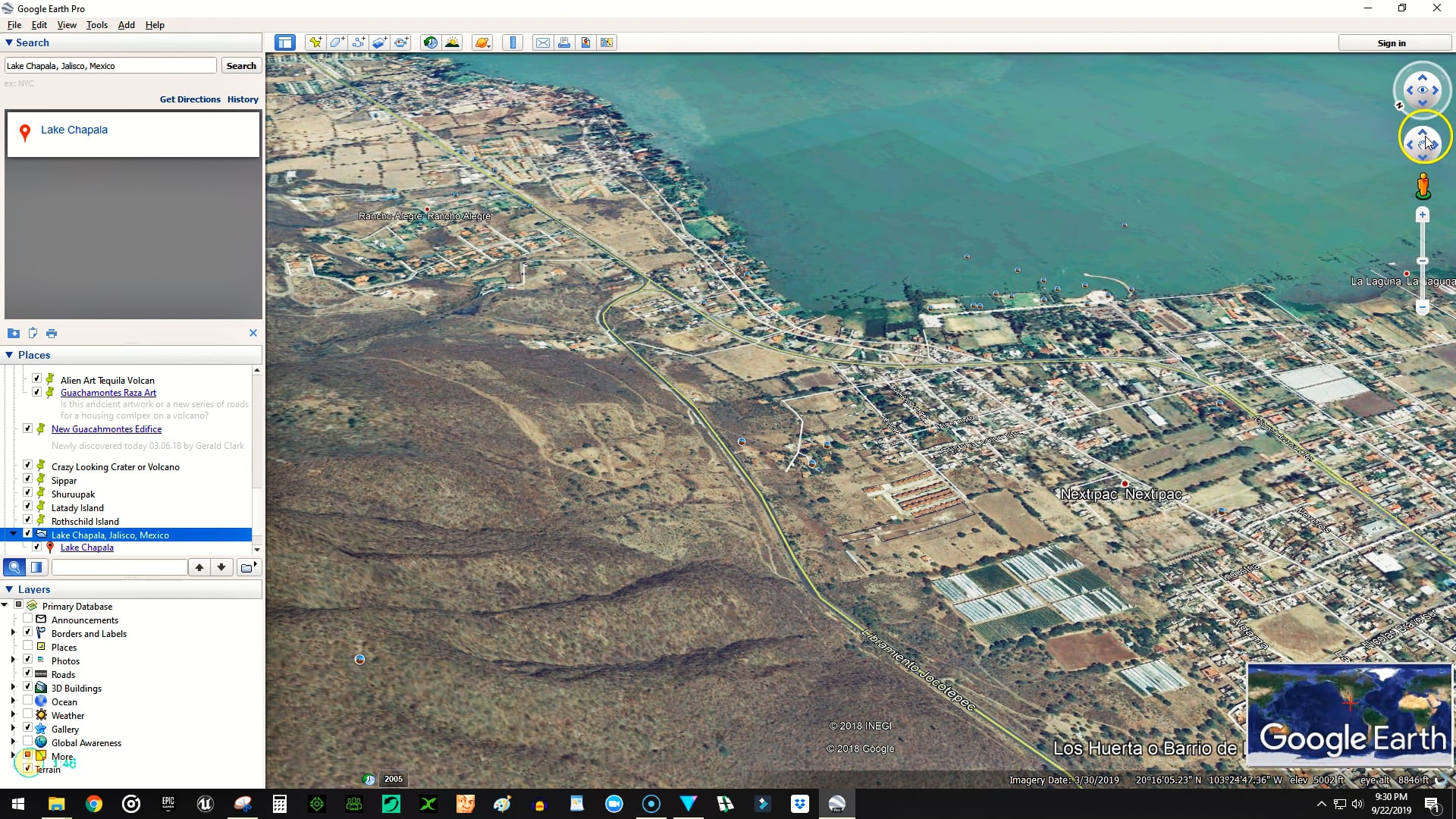1456x819 pixels.
Task: Click the zoom slider plus button
Action: (1423, 215)
